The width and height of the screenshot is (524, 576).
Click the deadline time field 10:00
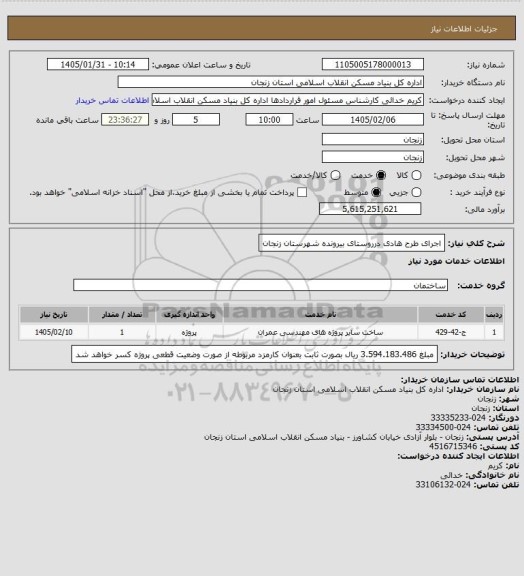pyautogui.click(x=269, y=120)
